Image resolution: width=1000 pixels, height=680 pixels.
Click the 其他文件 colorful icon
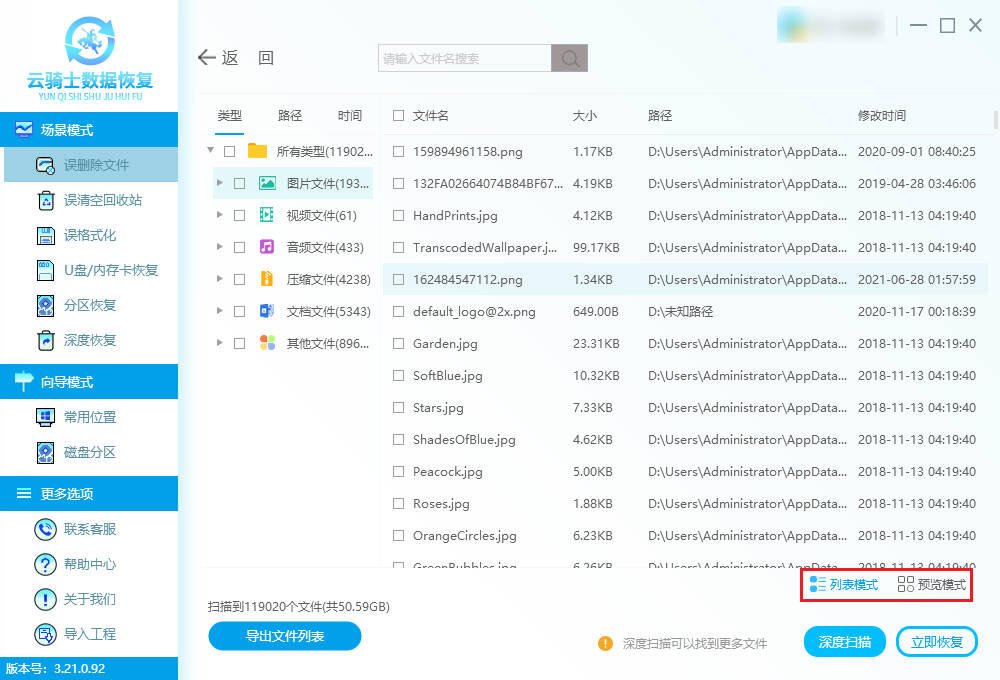coord(267,343)
